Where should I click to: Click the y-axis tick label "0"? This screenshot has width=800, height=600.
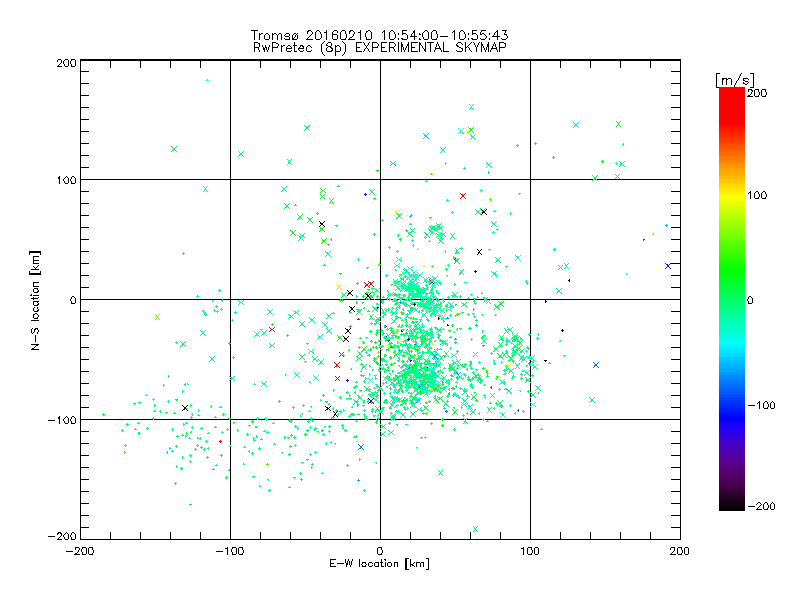[x=73, y=300]
